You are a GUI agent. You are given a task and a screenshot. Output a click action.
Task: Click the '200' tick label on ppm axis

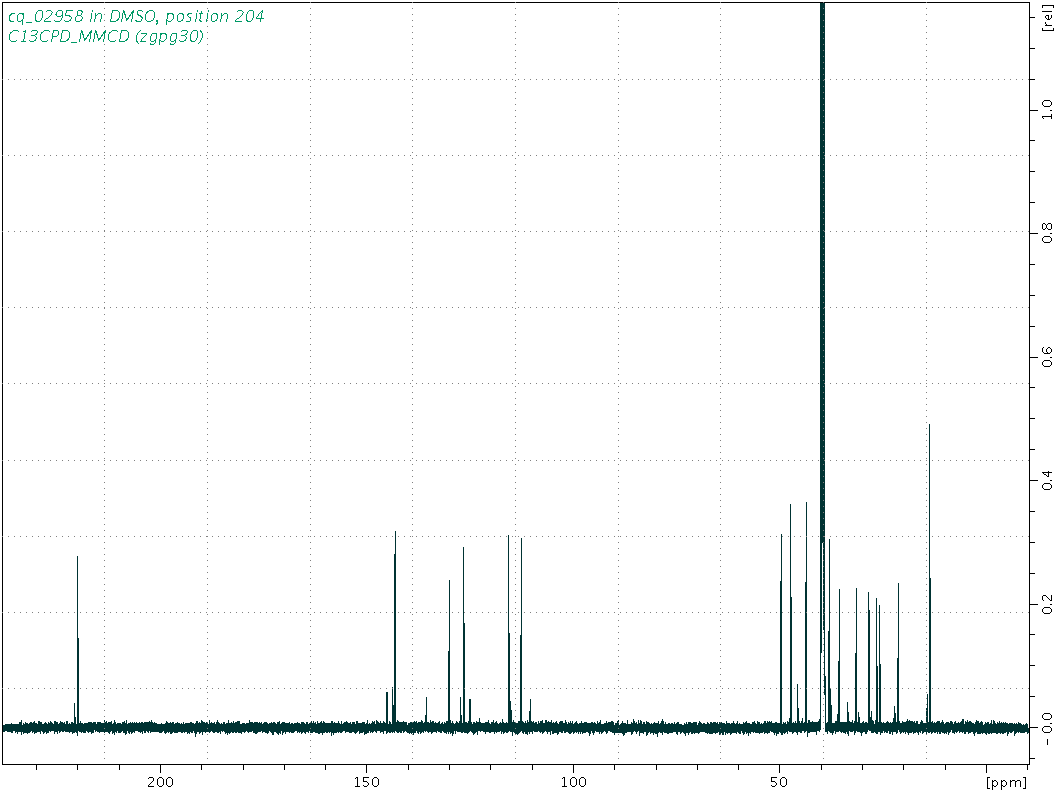[x=160, y=782]
